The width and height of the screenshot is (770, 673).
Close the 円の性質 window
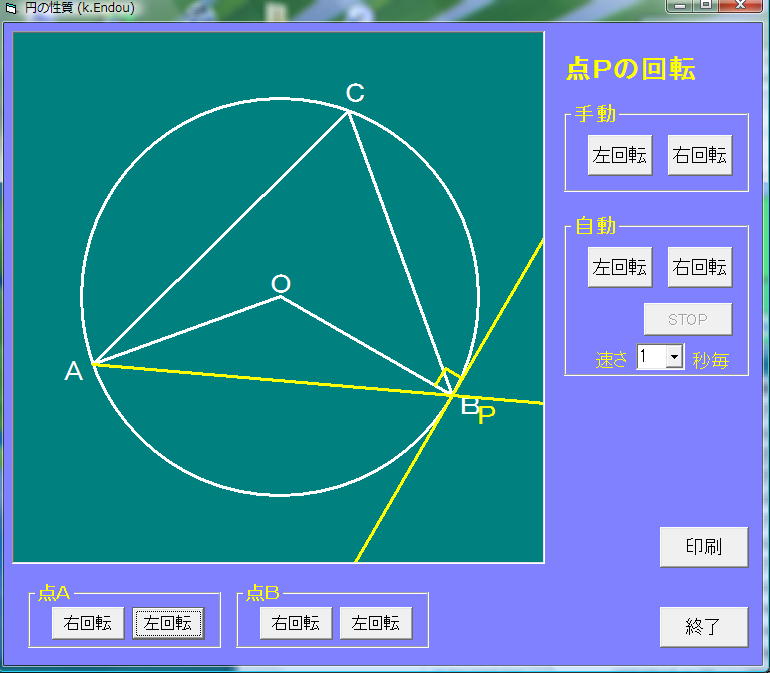point(741,5)
